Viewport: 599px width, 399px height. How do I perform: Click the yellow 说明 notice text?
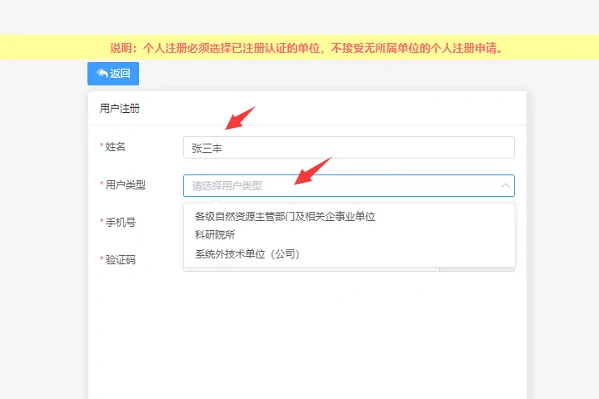pyautogui.click(x=306, y=48)
